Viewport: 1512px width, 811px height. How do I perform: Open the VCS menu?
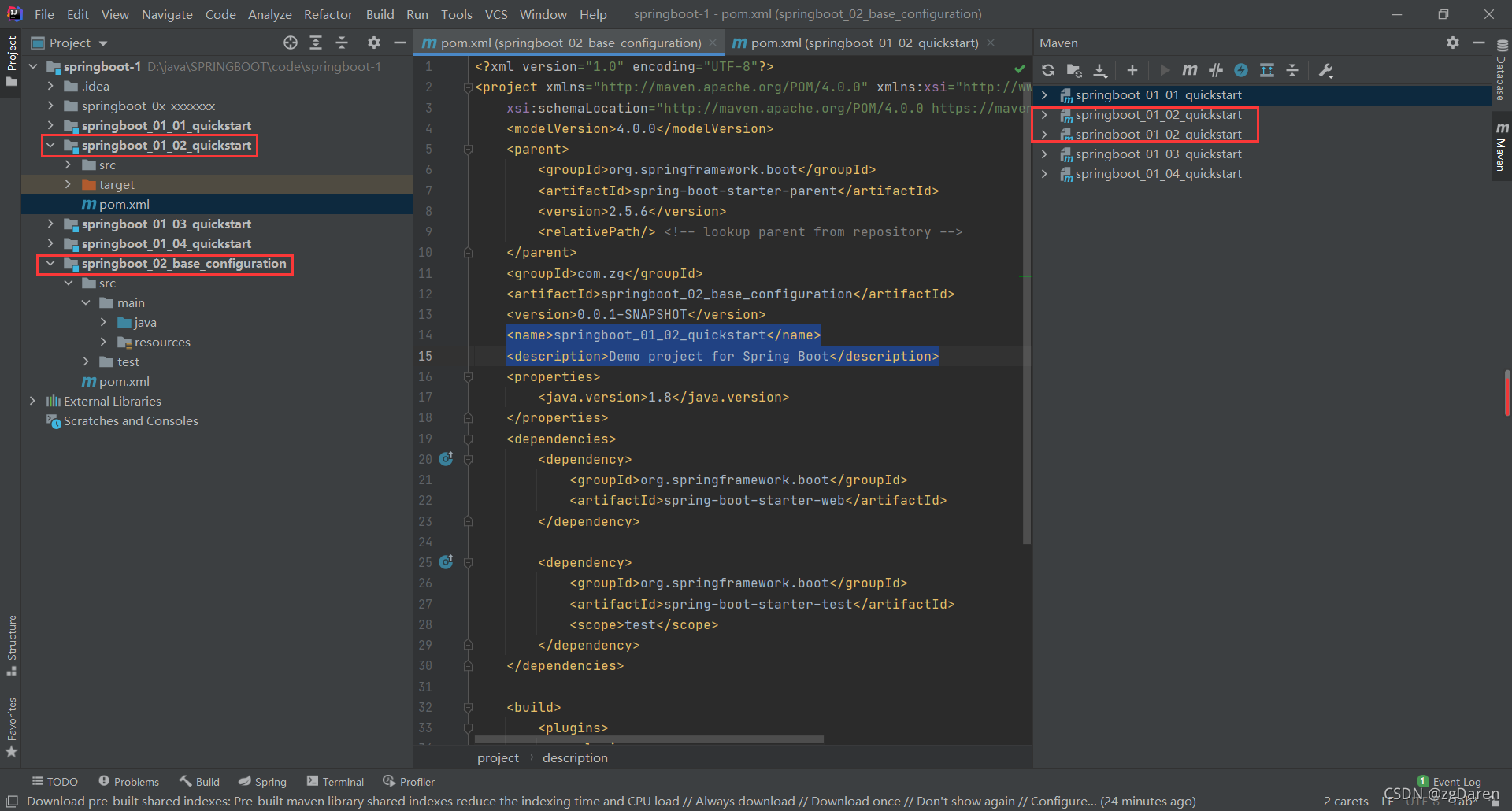[496, 14]
